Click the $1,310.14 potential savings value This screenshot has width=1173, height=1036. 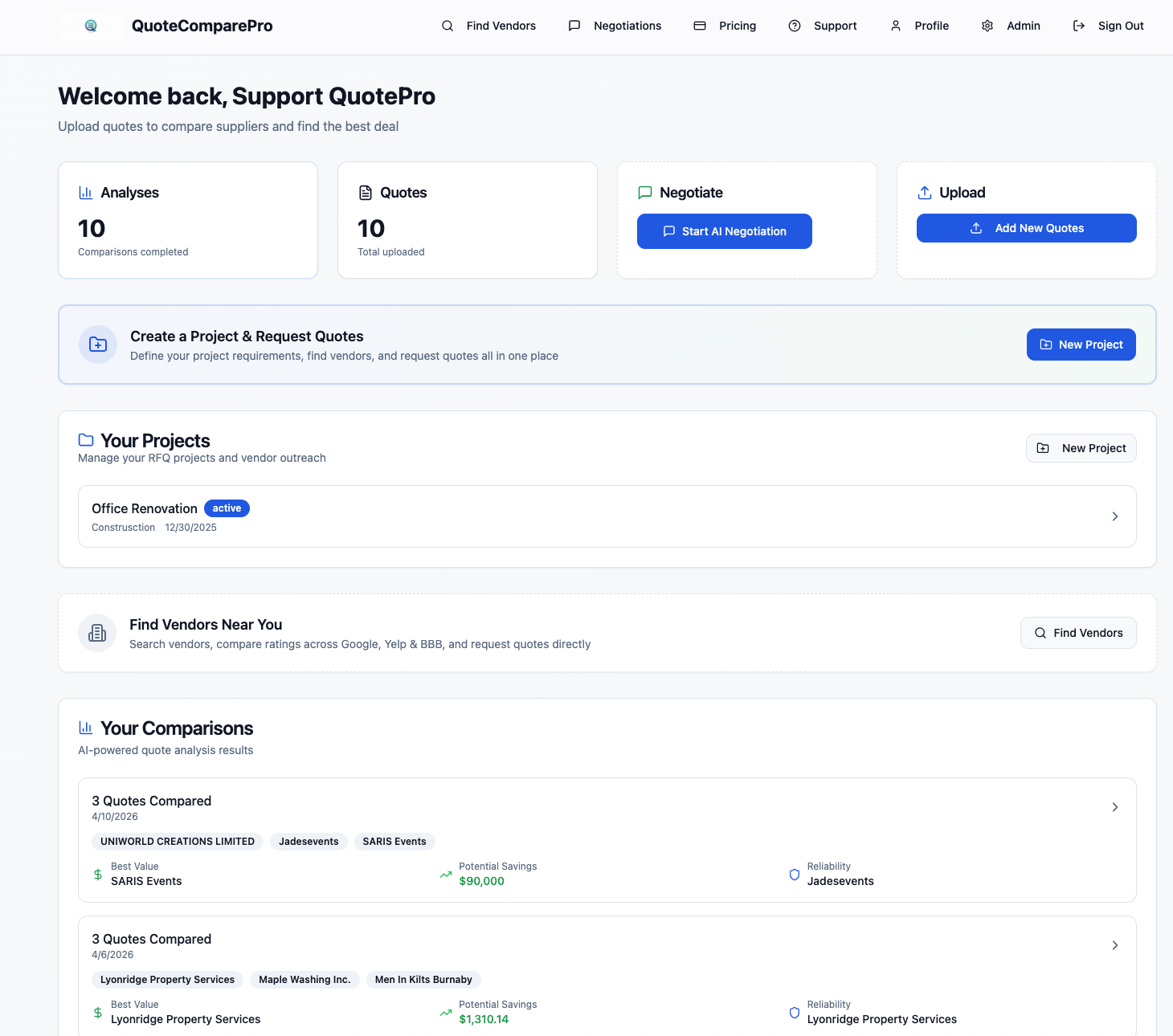484,1019
